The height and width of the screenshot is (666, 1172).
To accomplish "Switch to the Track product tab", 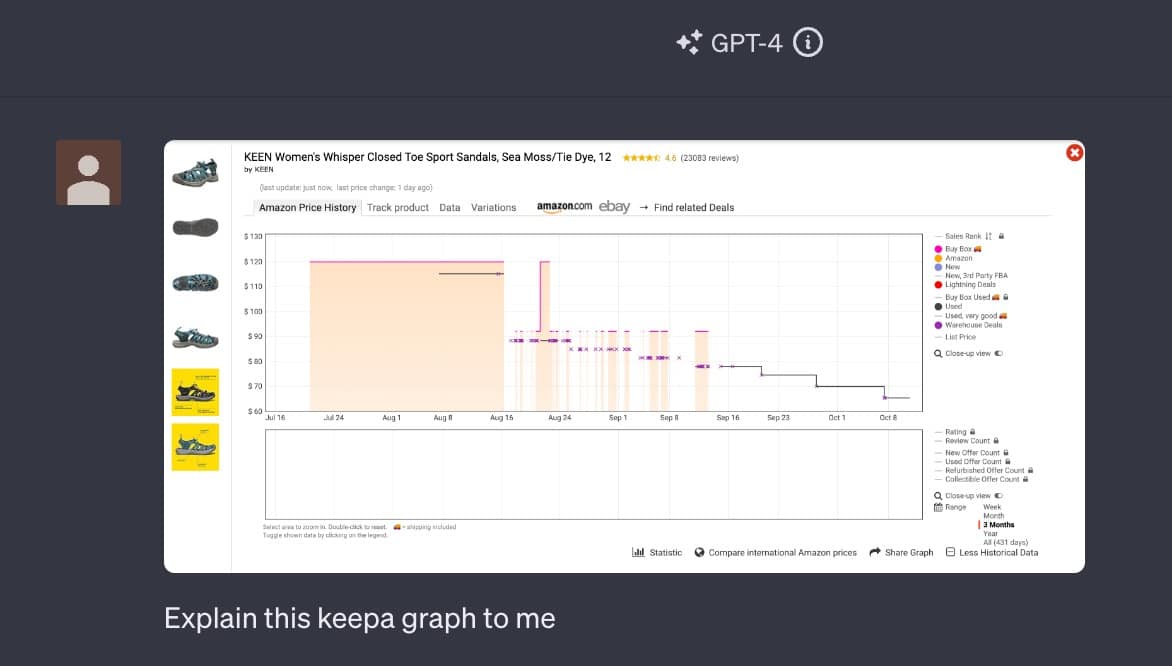I will (397, 208).
